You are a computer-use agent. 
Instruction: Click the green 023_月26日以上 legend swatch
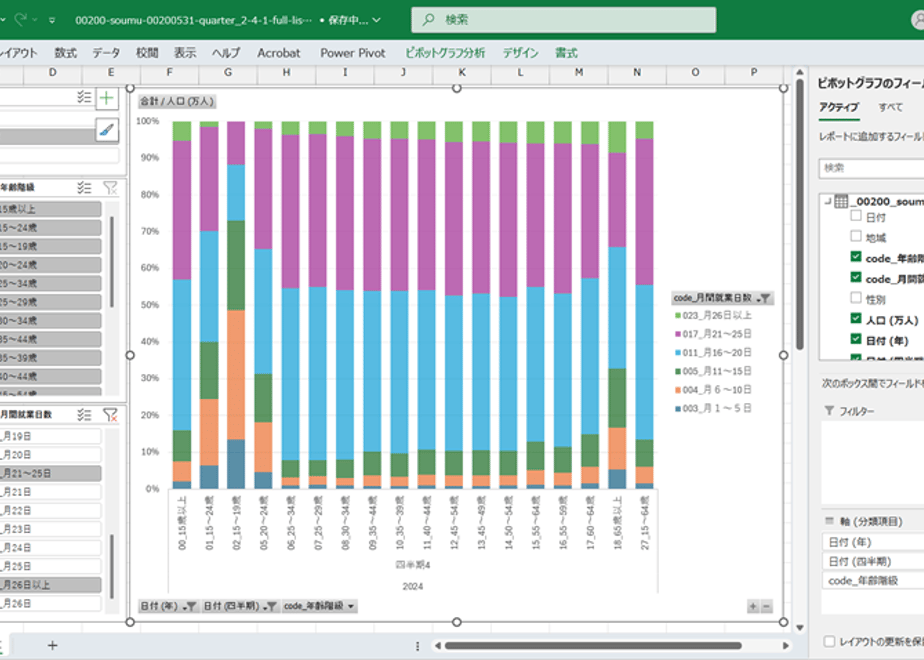click(x=678, y=316)
